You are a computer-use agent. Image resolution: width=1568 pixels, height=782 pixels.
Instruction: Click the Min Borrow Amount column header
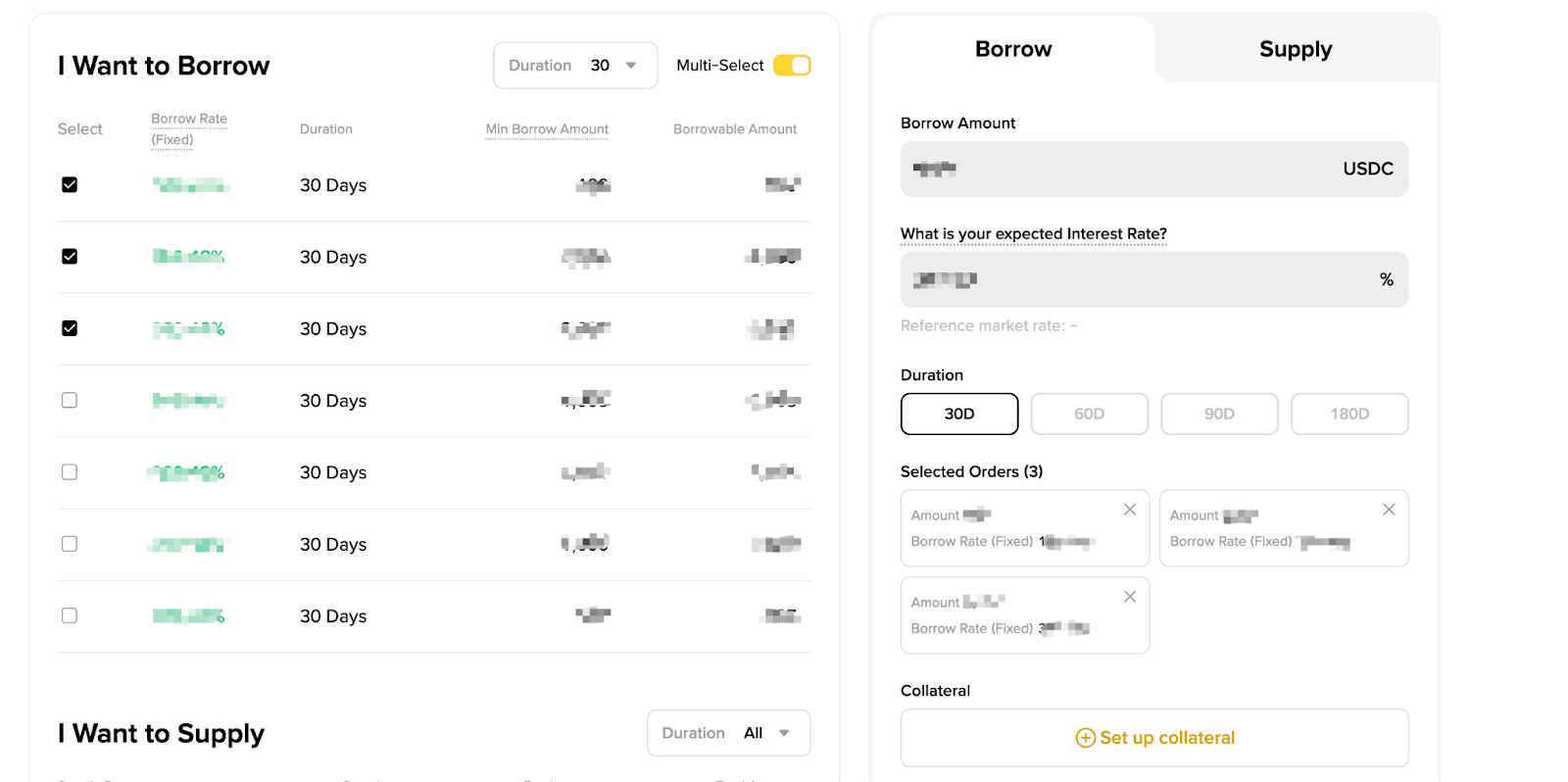click(547, 129)
